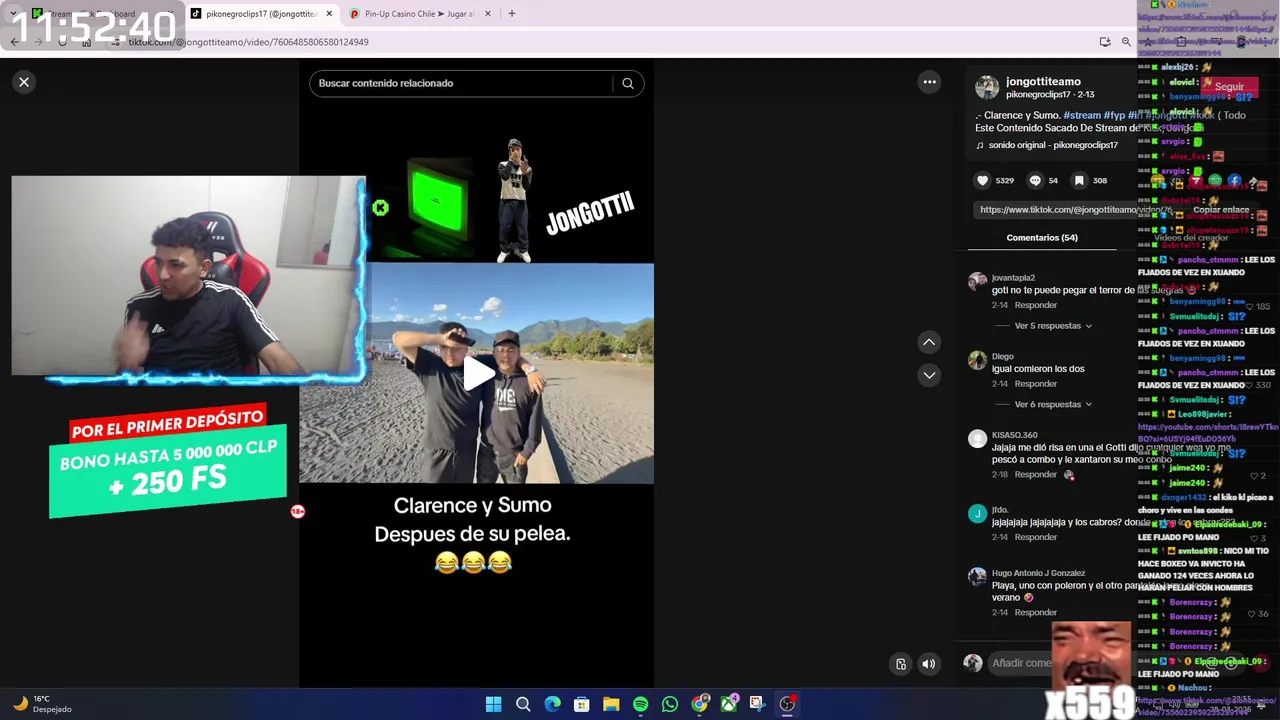Expand Ver 6 respuestas replies

[x=1053, y=404]
